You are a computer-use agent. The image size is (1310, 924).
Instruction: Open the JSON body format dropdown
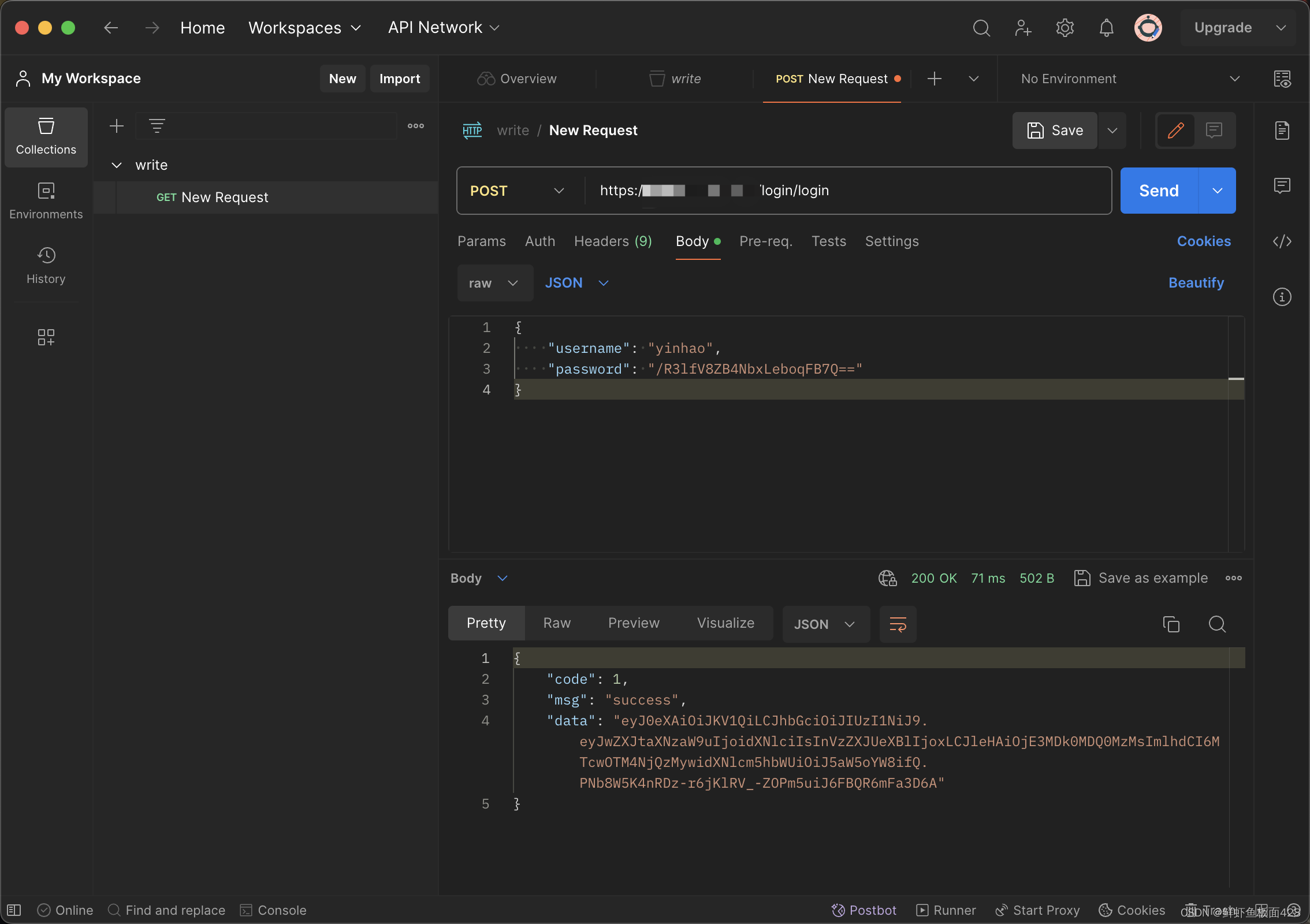[x=577, y=283]
